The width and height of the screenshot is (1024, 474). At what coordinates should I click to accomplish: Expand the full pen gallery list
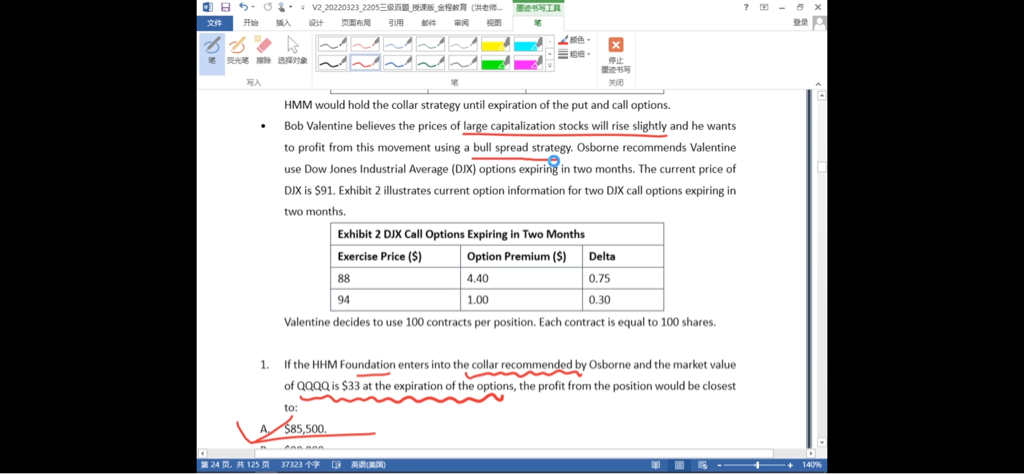[550, 65]
